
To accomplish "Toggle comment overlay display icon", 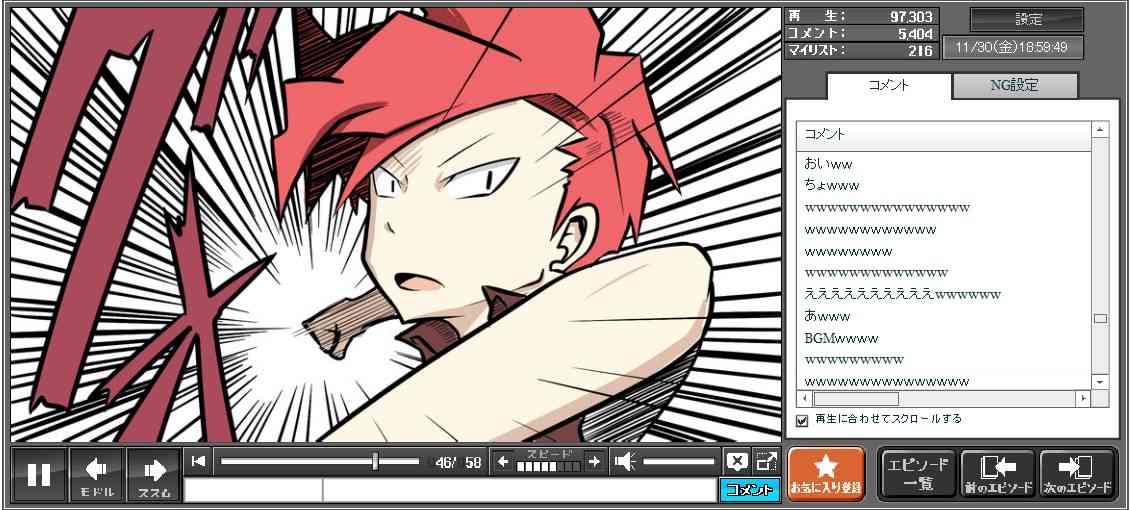I will [x=737, y=461].
